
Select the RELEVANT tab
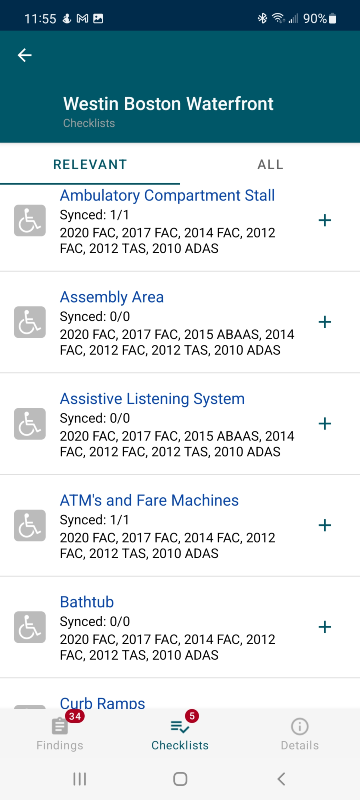pyautogui.click(x=90, y=164)
